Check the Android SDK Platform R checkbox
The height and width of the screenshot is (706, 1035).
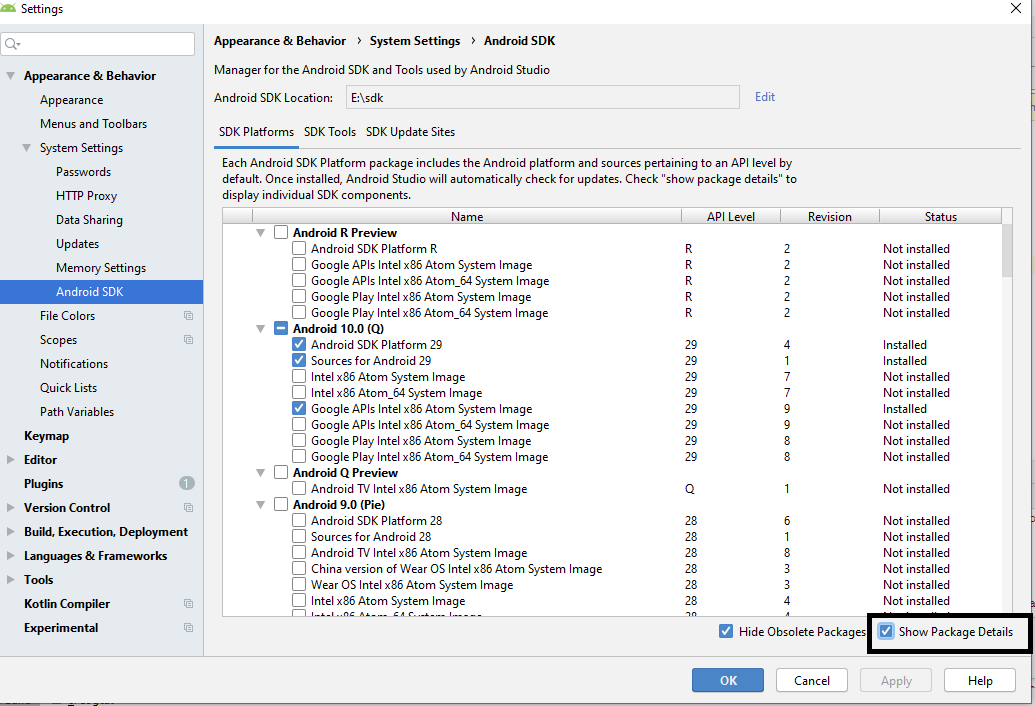pos(299,249)
